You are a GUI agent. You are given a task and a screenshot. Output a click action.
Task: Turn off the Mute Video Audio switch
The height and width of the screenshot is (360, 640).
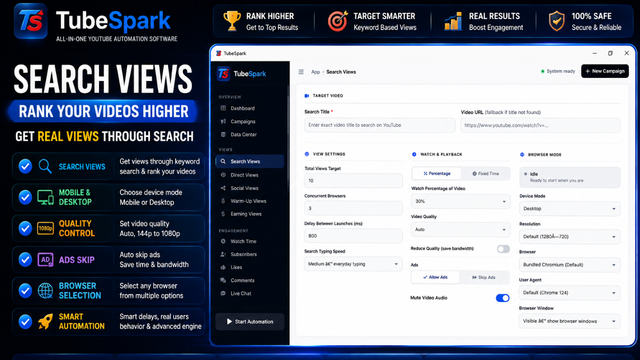[503, 298]
